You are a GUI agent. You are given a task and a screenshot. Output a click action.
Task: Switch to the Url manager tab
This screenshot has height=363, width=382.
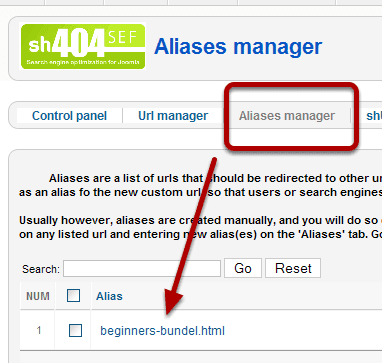[x=173, y=116]
